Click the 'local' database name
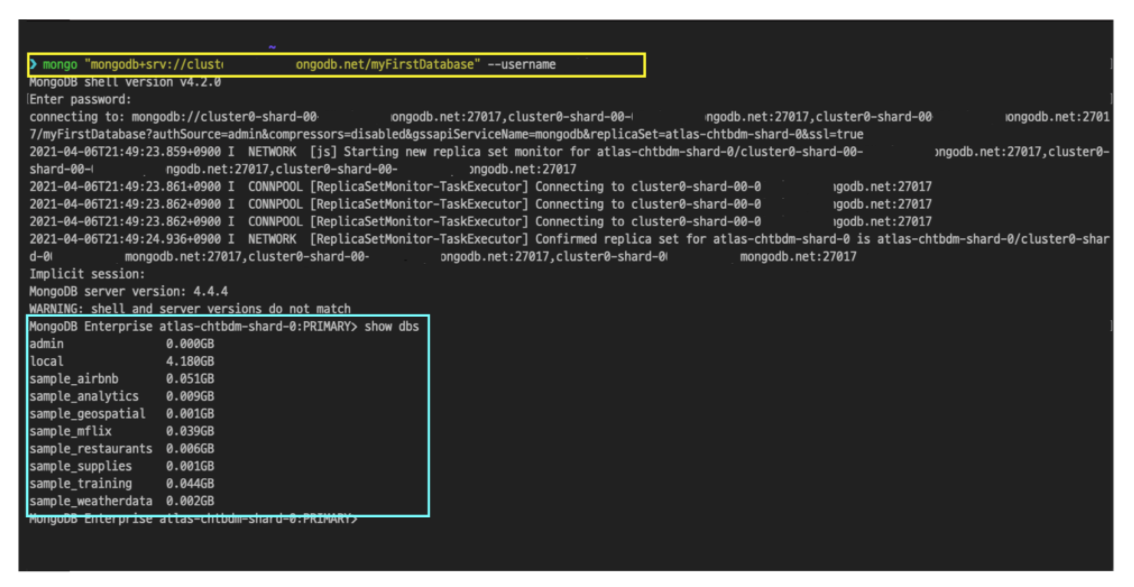The width and height of the screenshot is (1134, 587). [46, 361]
